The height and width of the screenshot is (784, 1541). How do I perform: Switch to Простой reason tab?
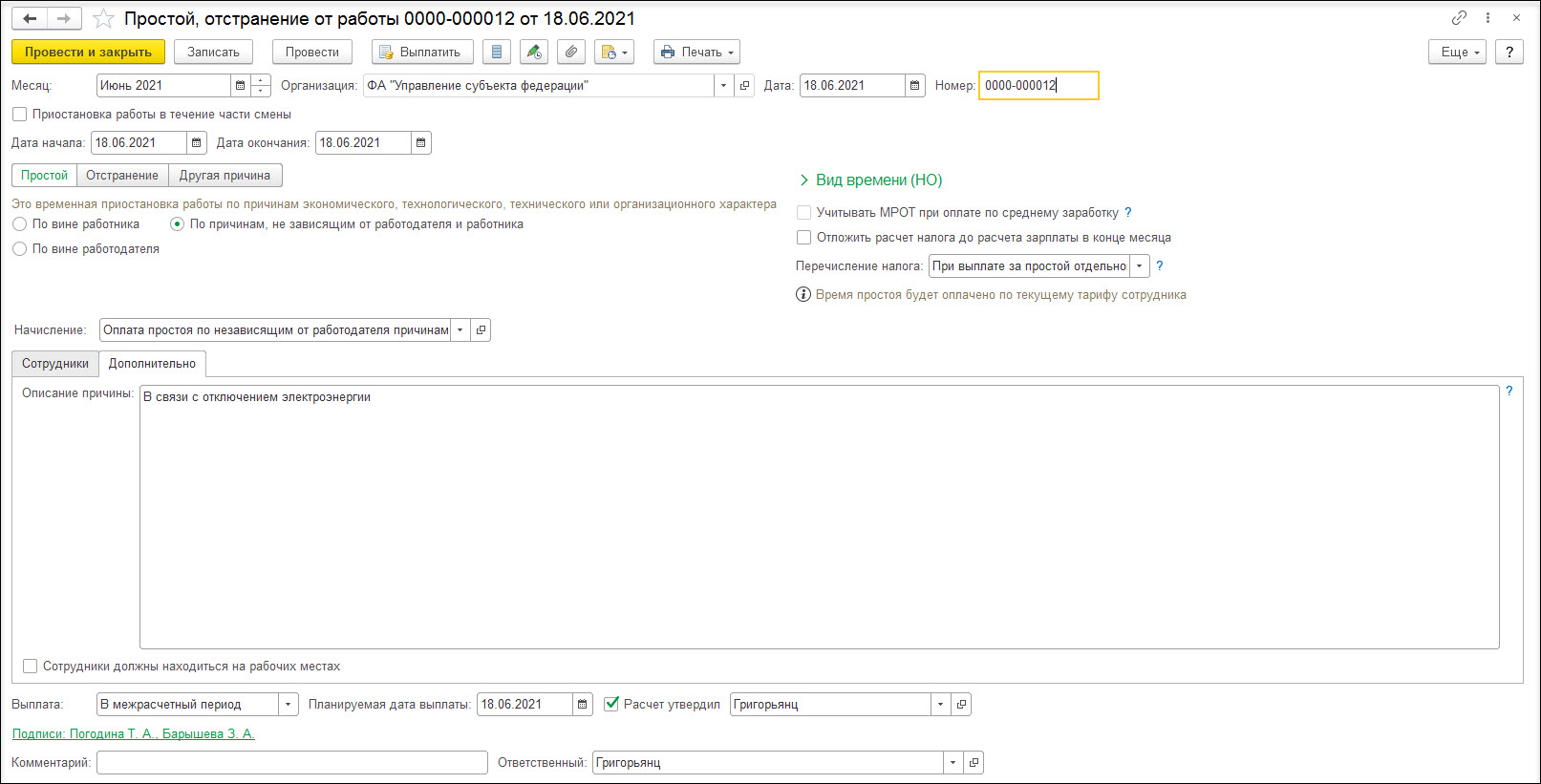pos(45,176)
